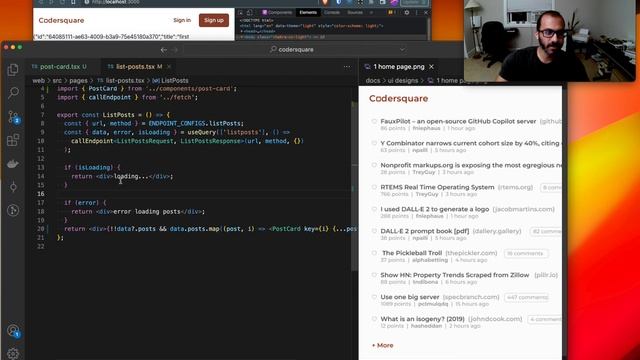Image resolution: width=640 pixels, height=360 pixels.
Task: Open the Explorer view in activity bar
Action: pyautogui.click(x=13, y=70)
